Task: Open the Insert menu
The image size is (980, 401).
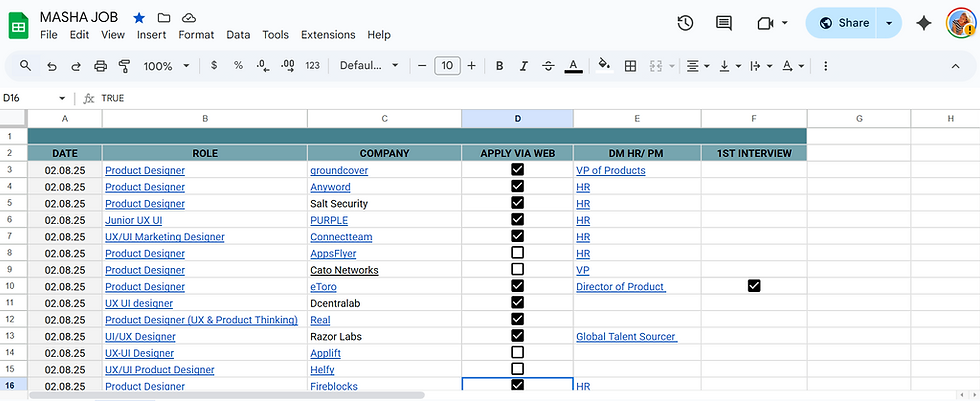Action: 151,35
